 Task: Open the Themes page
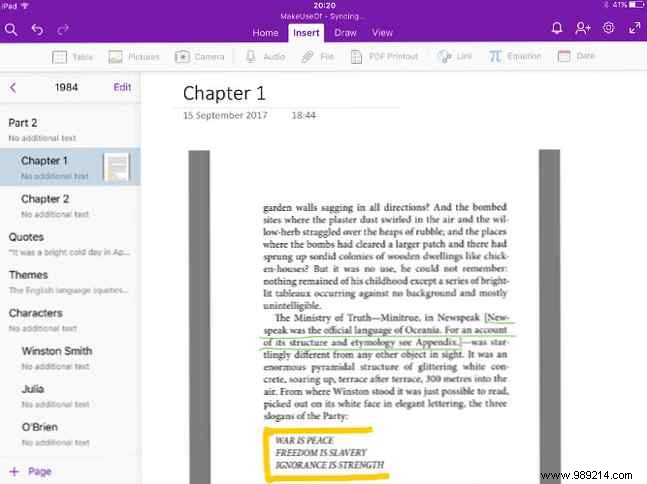click(x=70, y=281)
